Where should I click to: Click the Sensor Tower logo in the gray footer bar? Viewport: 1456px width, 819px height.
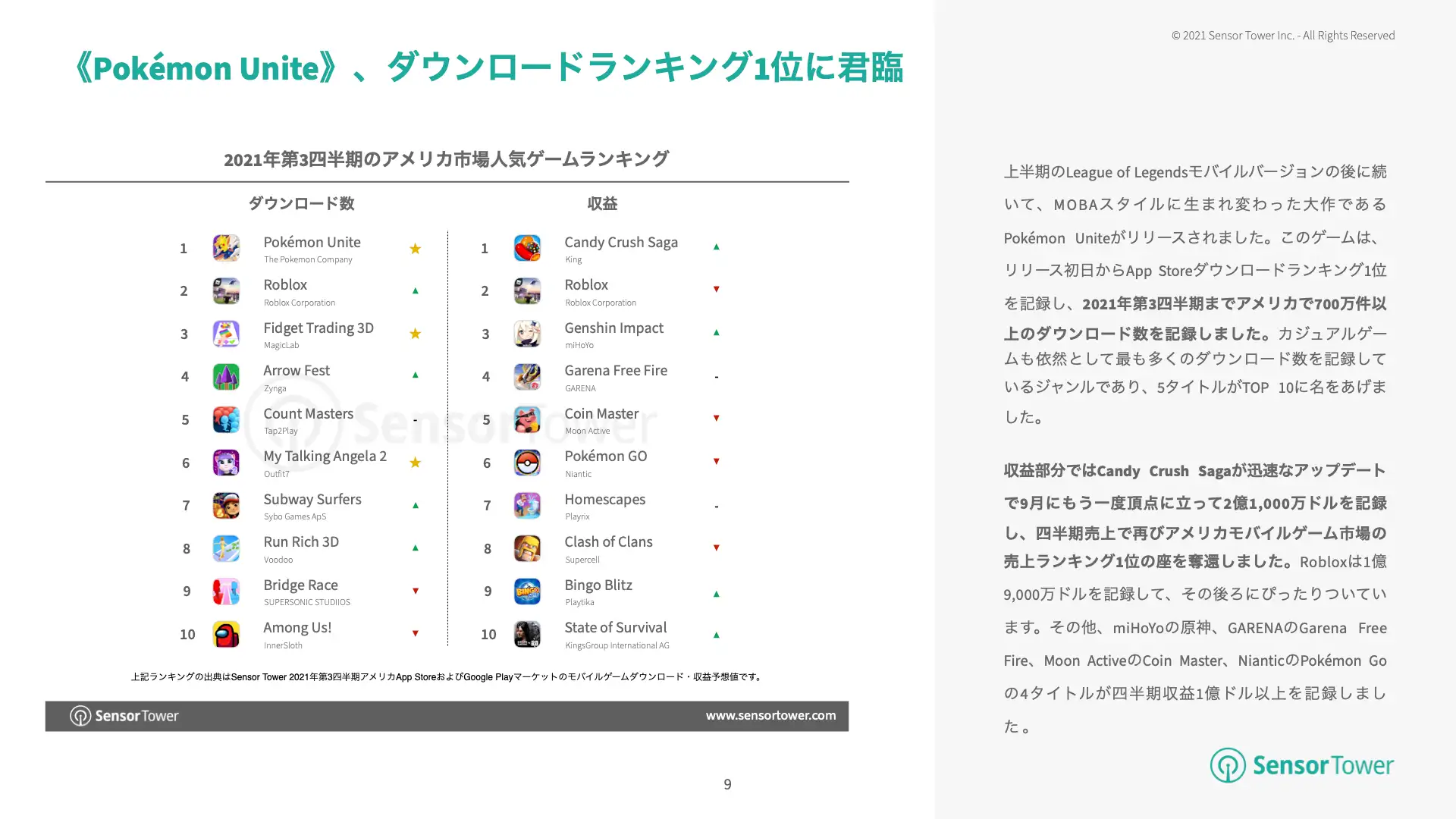124,716
